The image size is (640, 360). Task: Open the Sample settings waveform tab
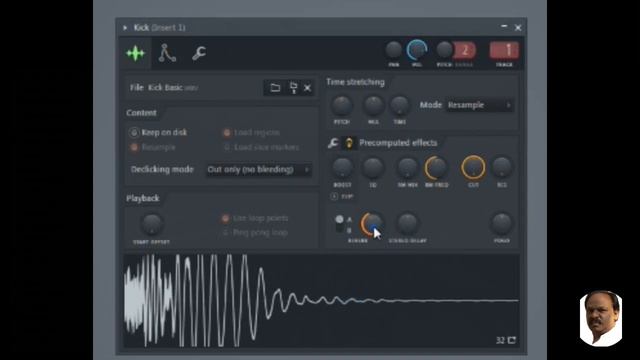point(136,53)
